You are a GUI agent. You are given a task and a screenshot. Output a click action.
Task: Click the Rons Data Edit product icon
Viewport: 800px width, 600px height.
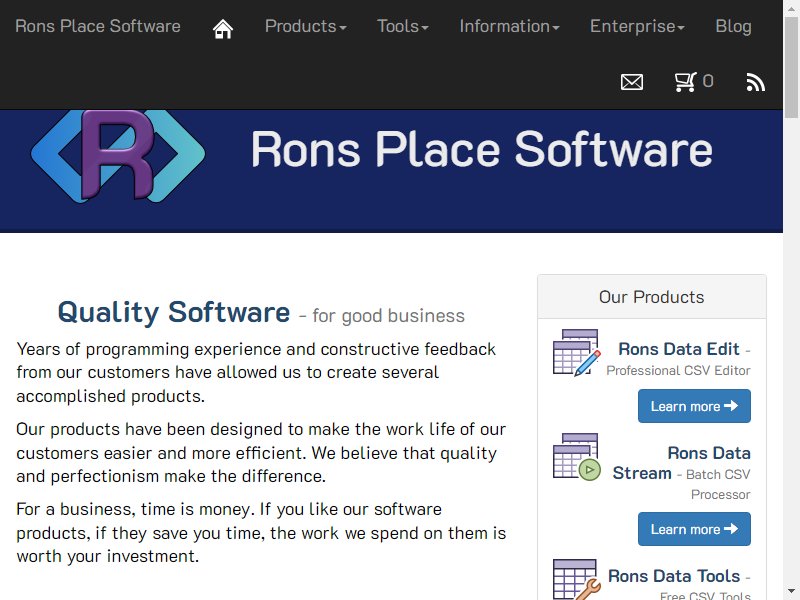coord(577,353)
